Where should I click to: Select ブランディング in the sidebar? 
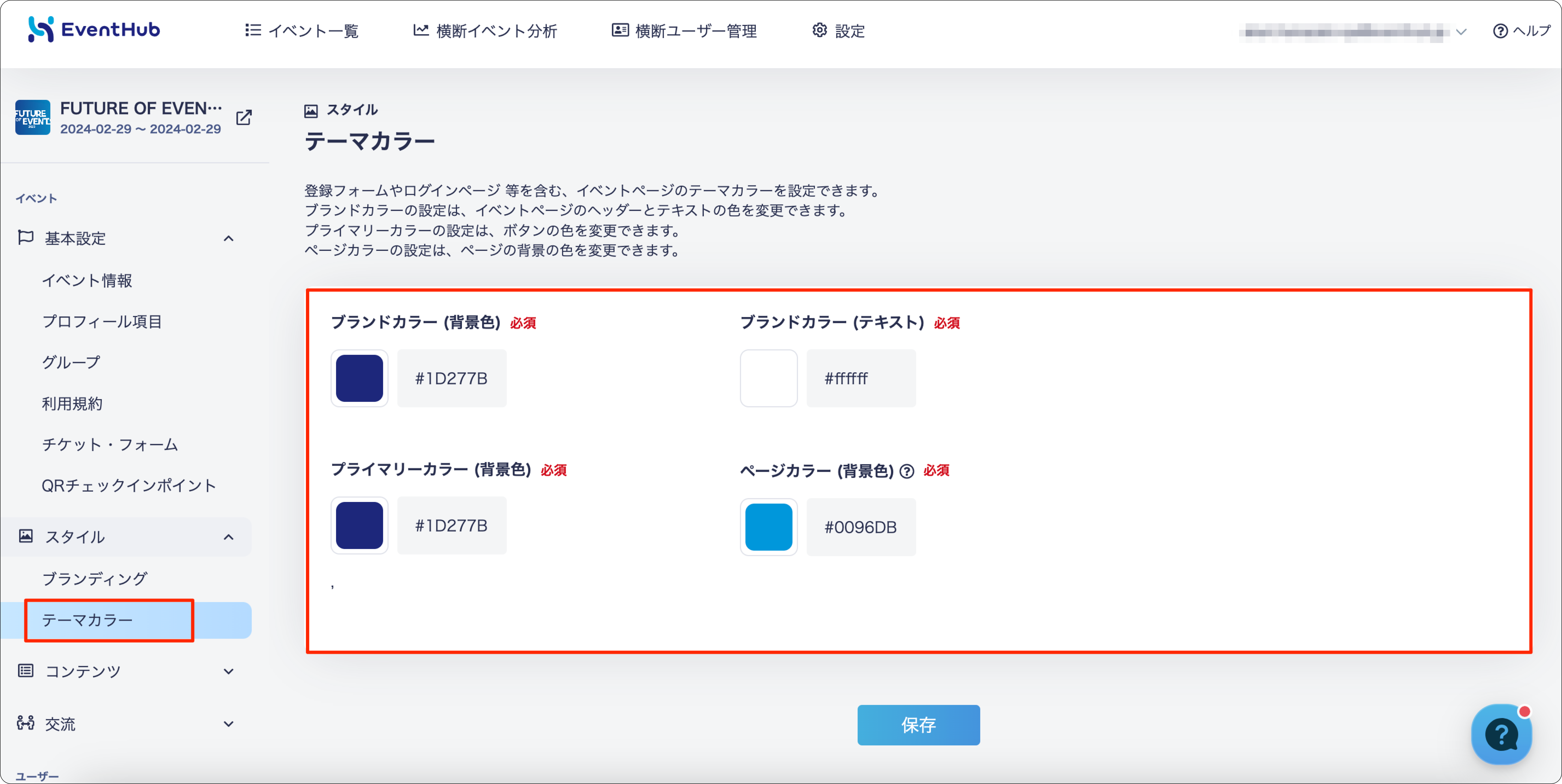[x=95, y=579]
